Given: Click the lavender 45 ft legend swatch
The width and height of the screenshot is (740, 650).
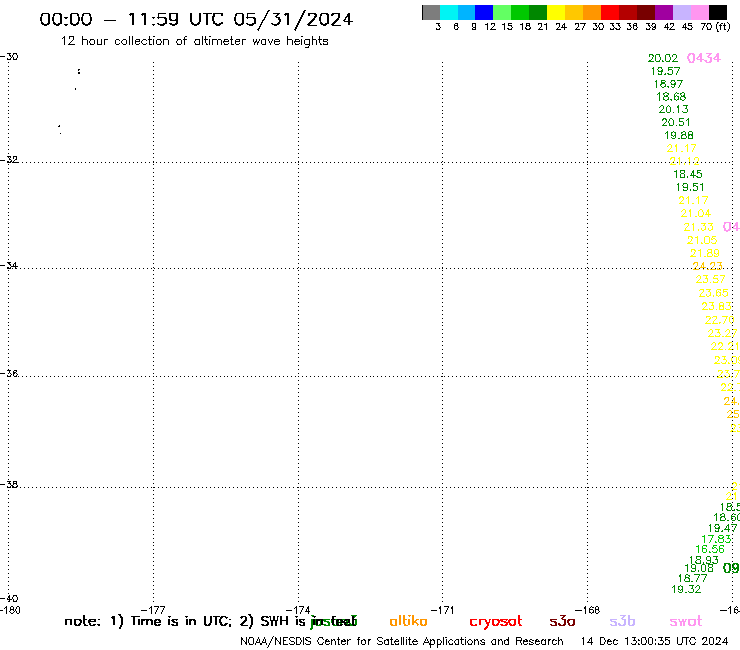Looking at the screenshot, I should [682, 12].
